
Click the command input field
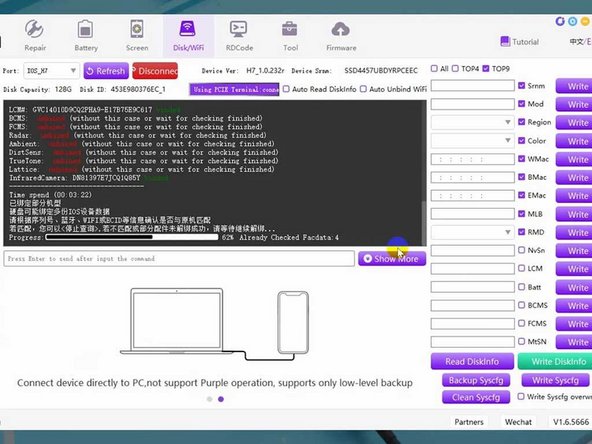pyautogui.click(x=179, y=259)
